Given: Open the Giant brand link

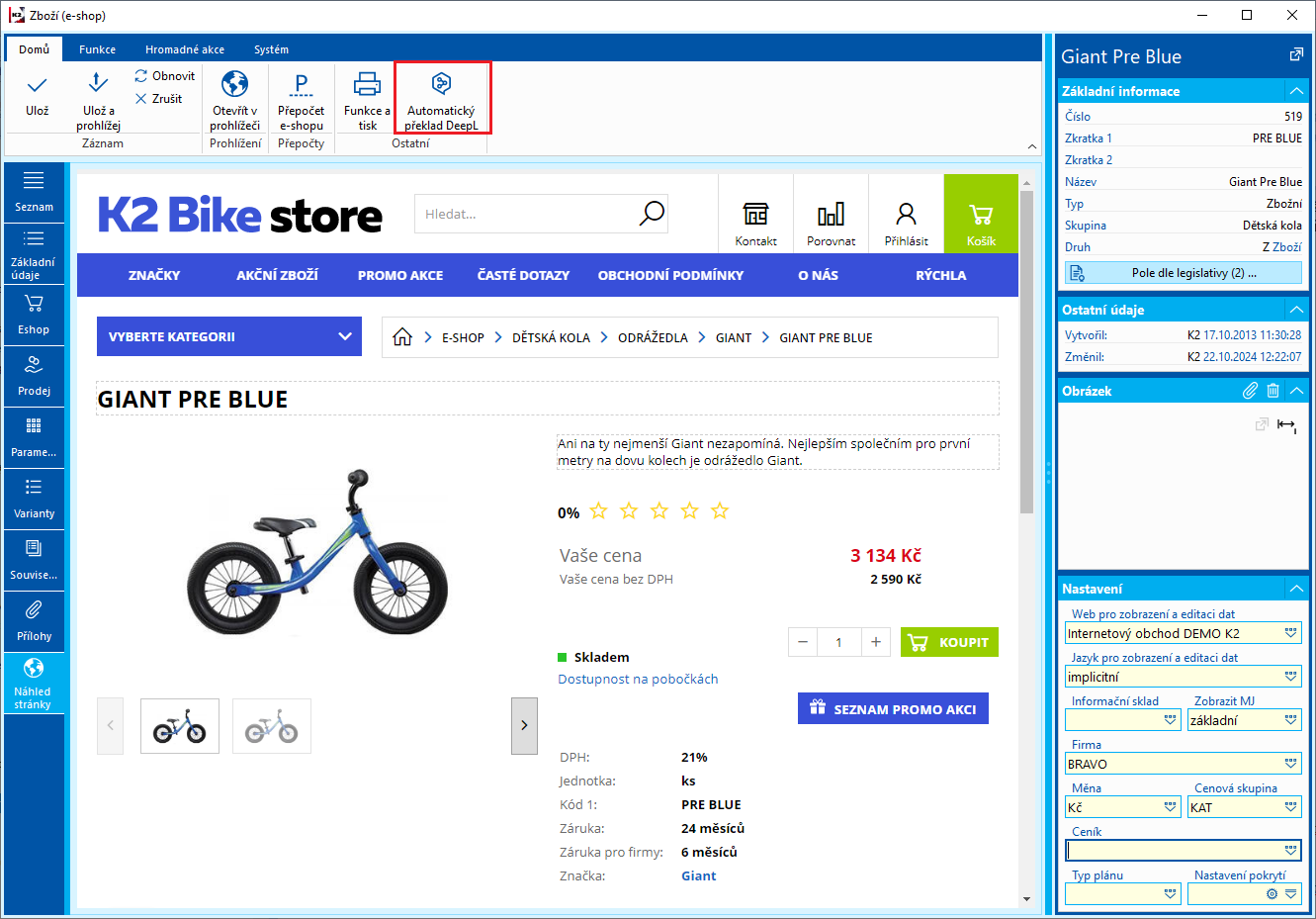Looking at the screenshot, I should click(x=698, y=875).
